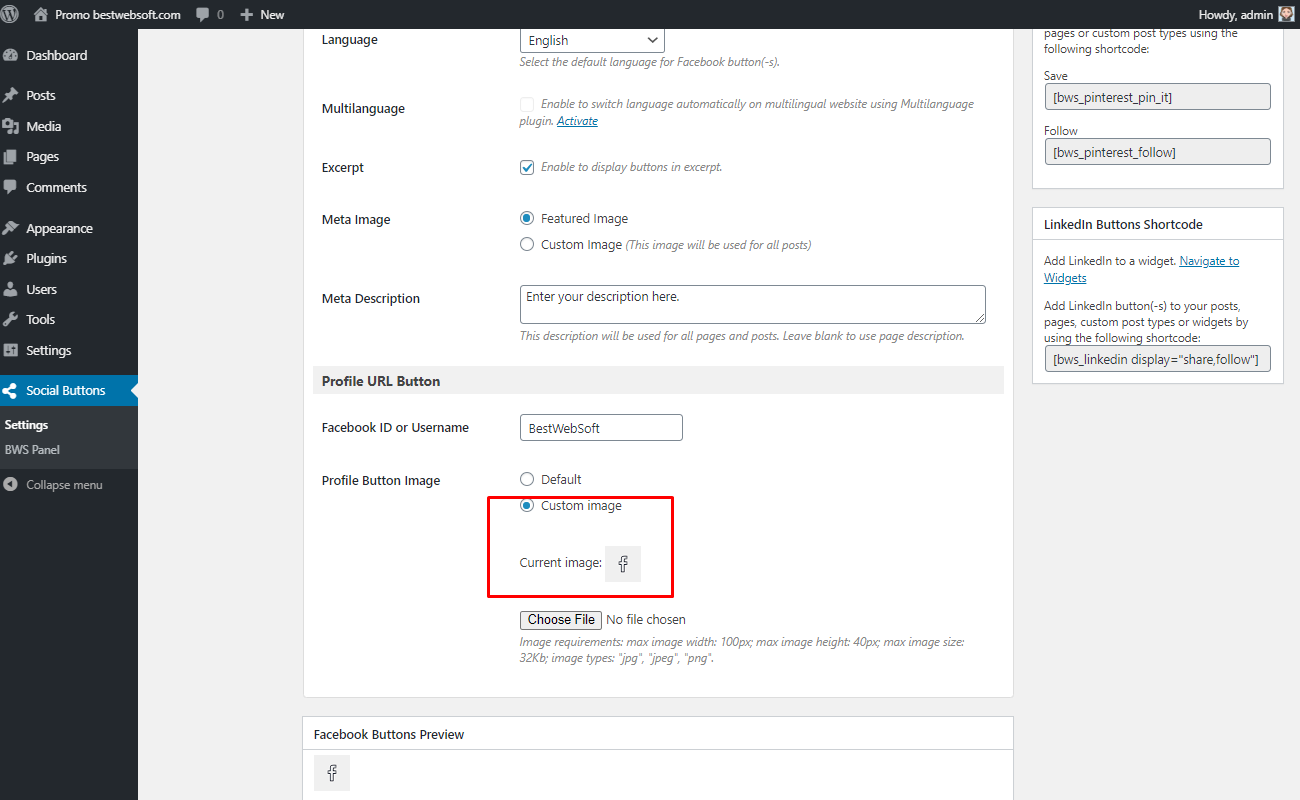Click Promo bestwebsoft.com site link

pos(118,15)
